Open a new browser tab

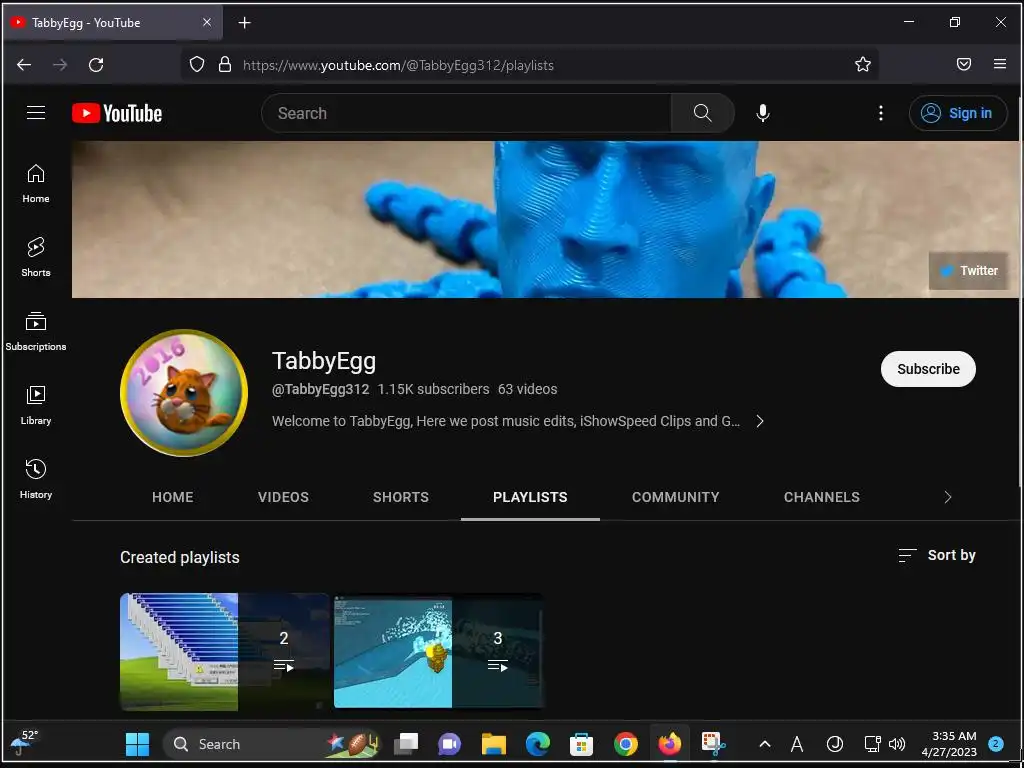[x=244, y=23]
